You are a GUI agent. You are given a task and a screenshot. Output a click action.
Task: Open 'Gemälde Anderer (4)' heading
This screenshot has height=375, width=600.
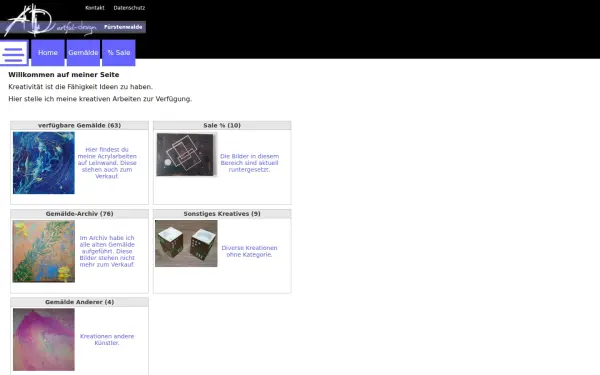pyautogui.click(x=80, y=302)
